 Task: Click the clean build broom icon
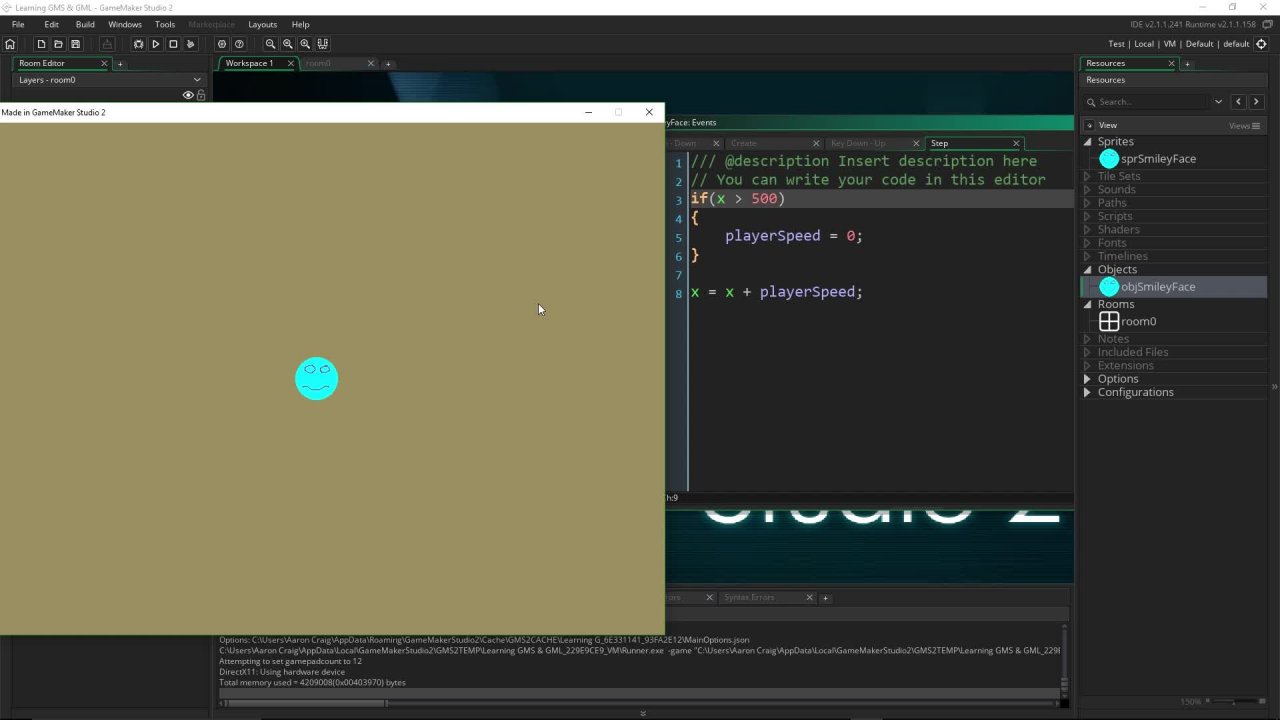(190, 44)
